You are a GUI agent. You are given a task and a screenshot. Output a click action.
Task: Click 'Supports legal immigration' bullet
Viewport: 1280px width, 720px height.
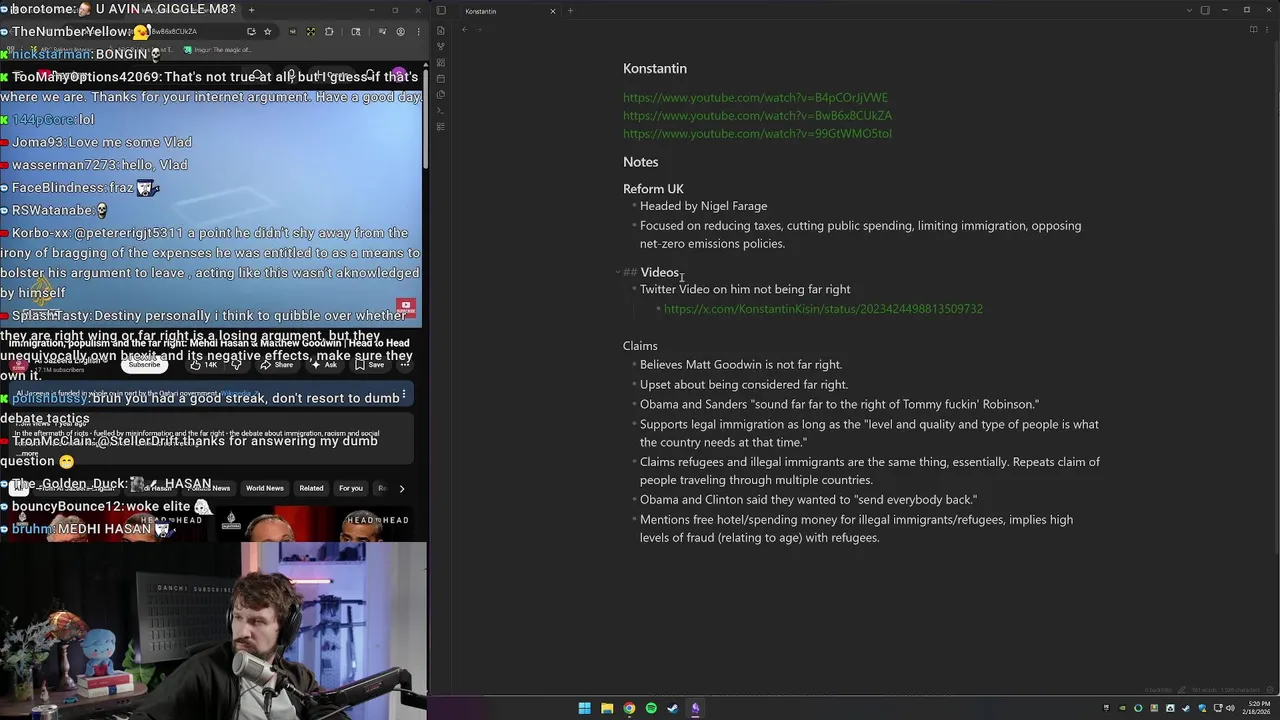coord(869,434)
